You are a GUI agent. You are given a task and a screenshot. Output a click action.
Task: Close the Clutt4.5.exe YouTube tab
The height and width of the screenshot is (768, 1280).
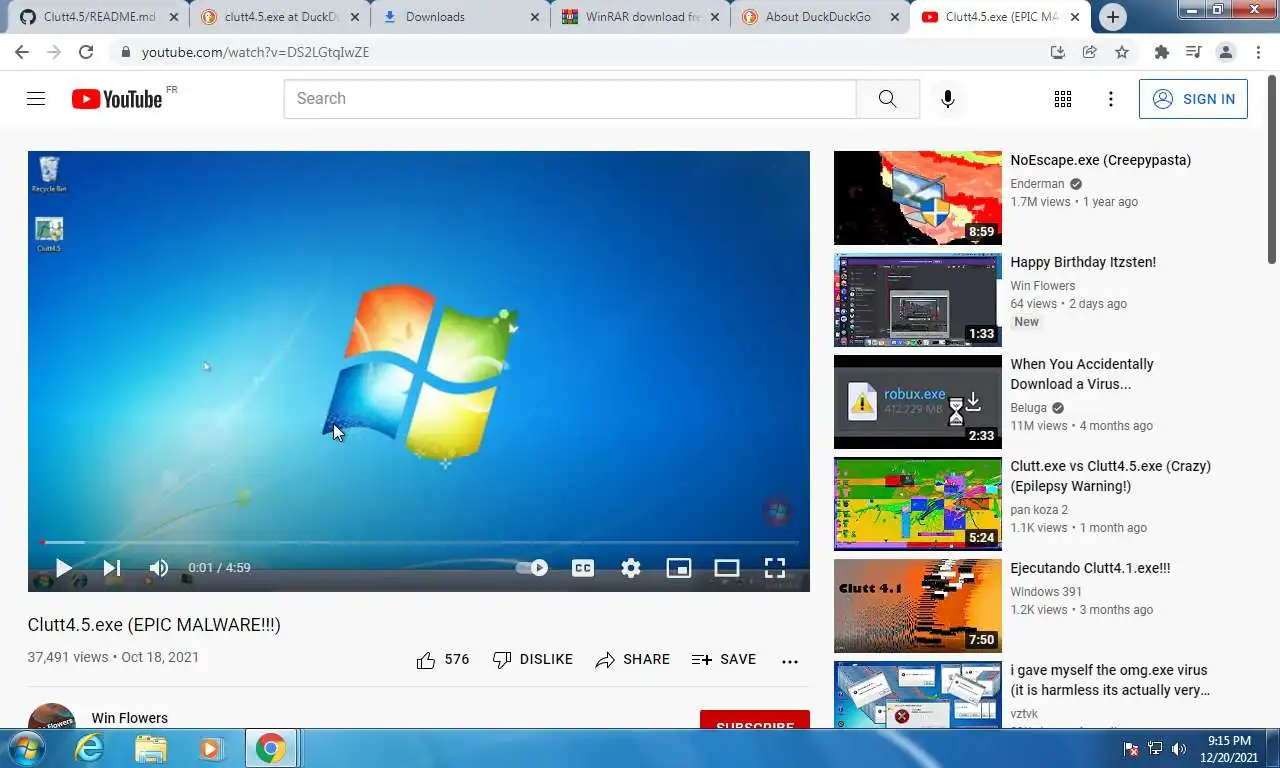tap(1076, 17)
